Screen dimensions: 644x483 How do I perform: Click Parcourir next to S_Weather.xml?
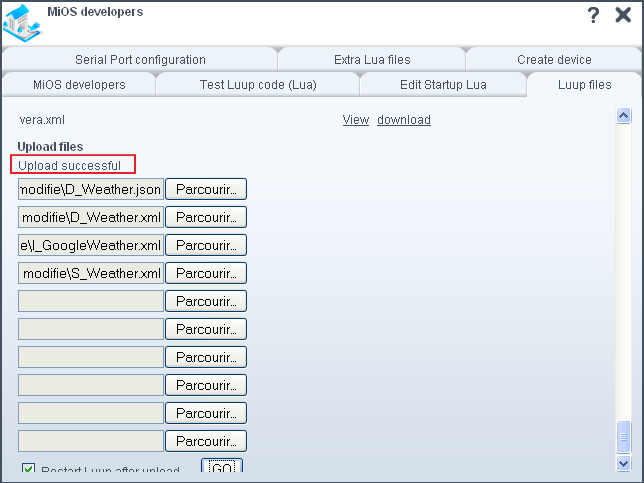tap(206, 273)
